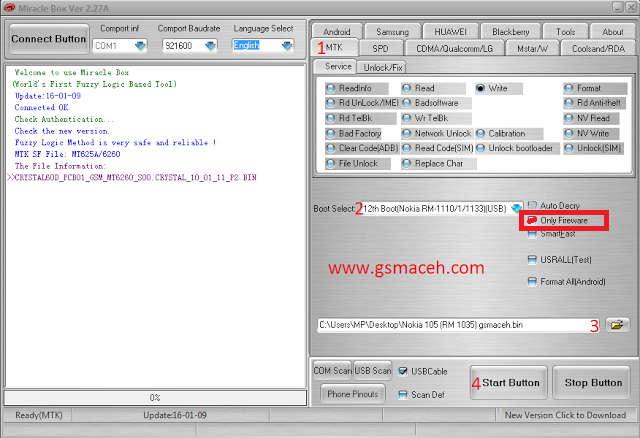Uncheck the USBCable checkbox
640x438 pixels.
tap(403, 371)
